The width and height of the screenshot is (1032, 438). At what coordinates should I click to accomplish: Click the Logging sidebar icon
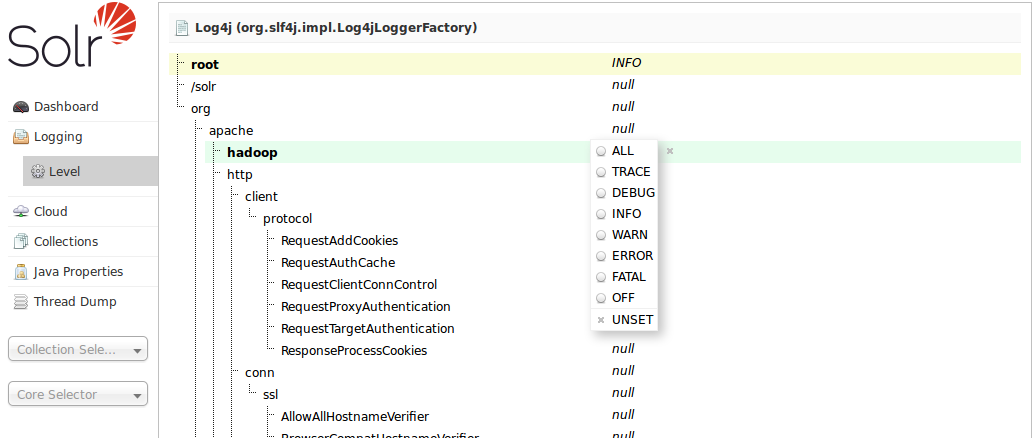coord(20,137)
